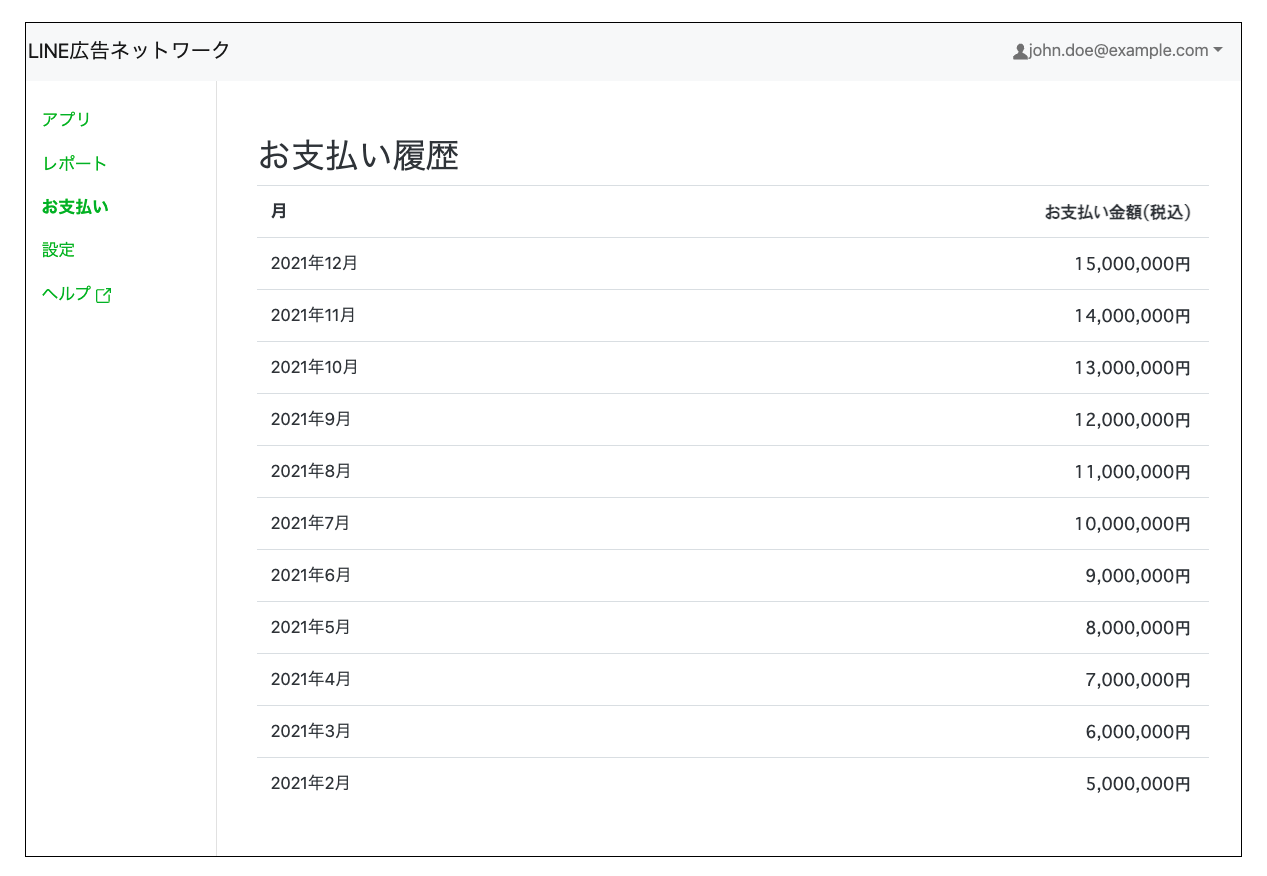Select the 2021年12月 row cell
Screen dimensions: 1267x876
coord(314,264)
